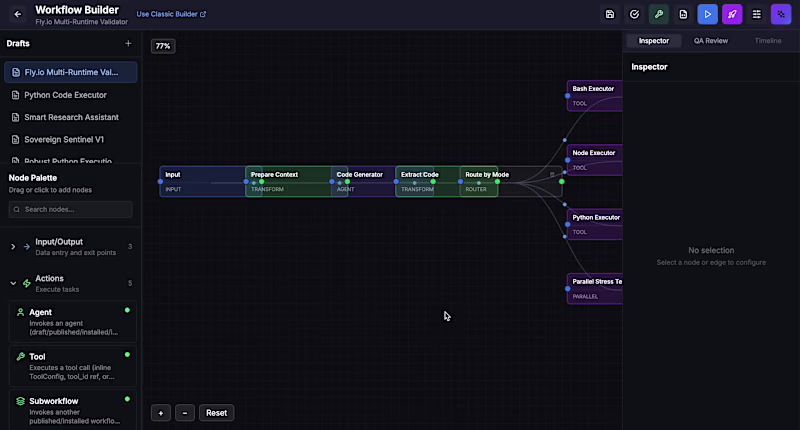Switch to the Timeline tab

(768, 41)
